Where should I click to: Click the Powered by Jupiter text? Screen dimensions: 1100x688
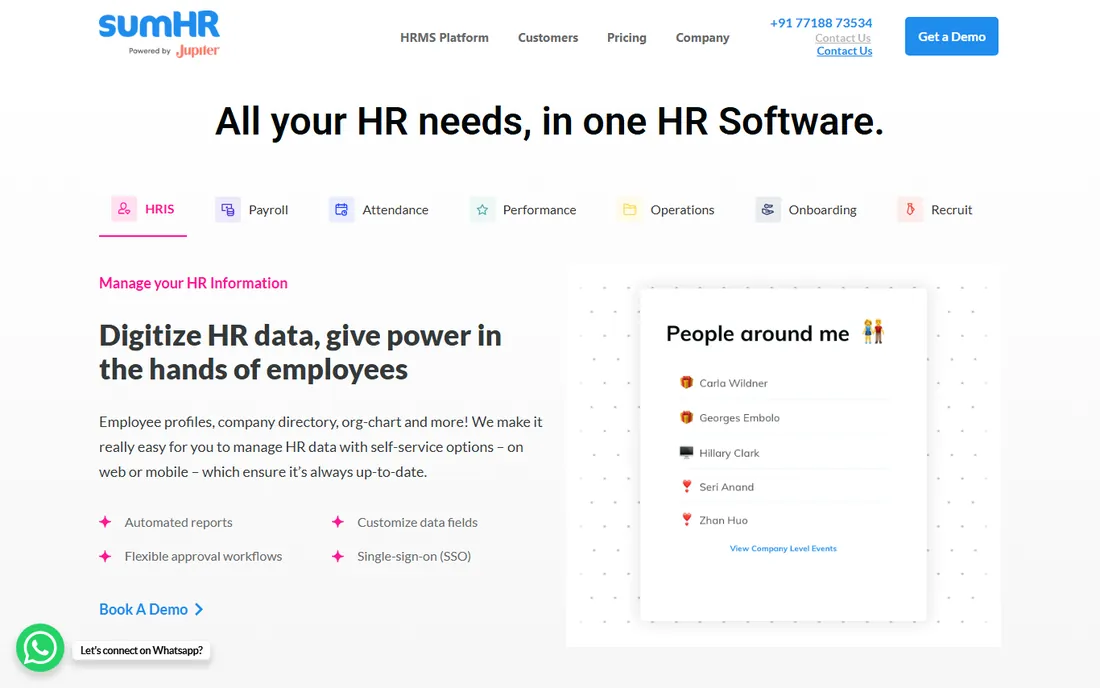pos(174,50)
